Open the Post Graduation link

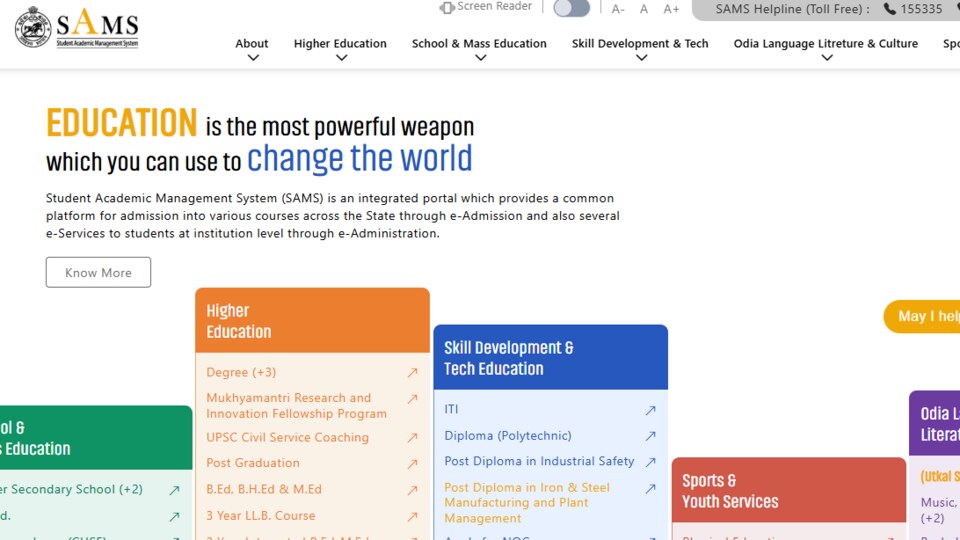[x=253, y=463]
